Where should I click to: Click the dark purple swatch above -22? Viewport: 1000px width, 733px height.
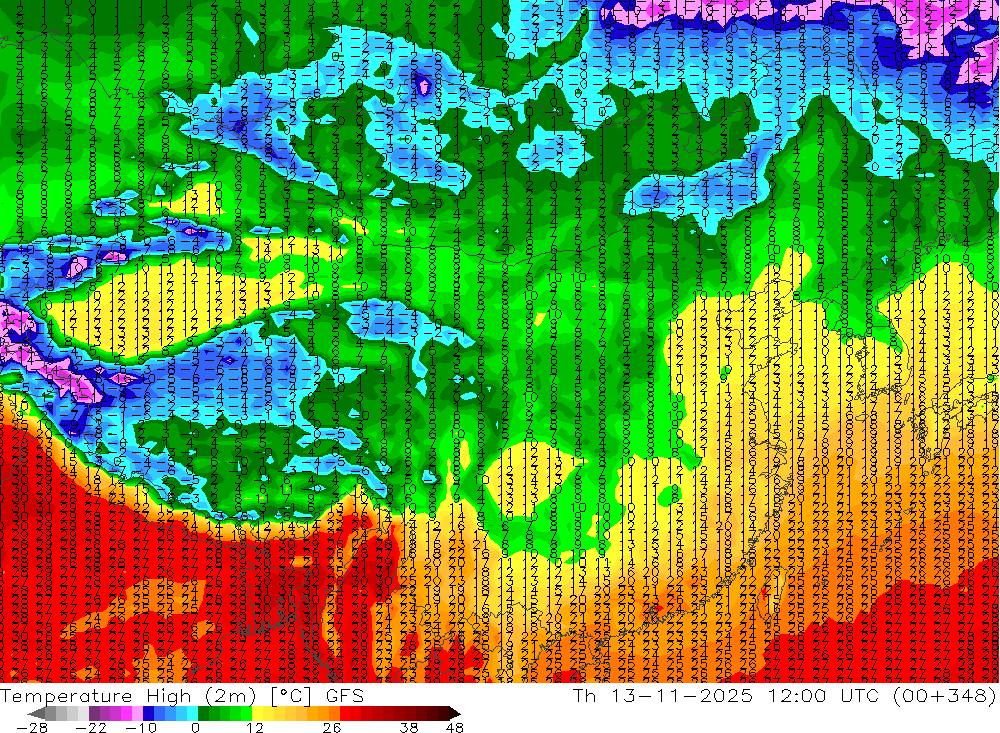[x=94, y=713]
